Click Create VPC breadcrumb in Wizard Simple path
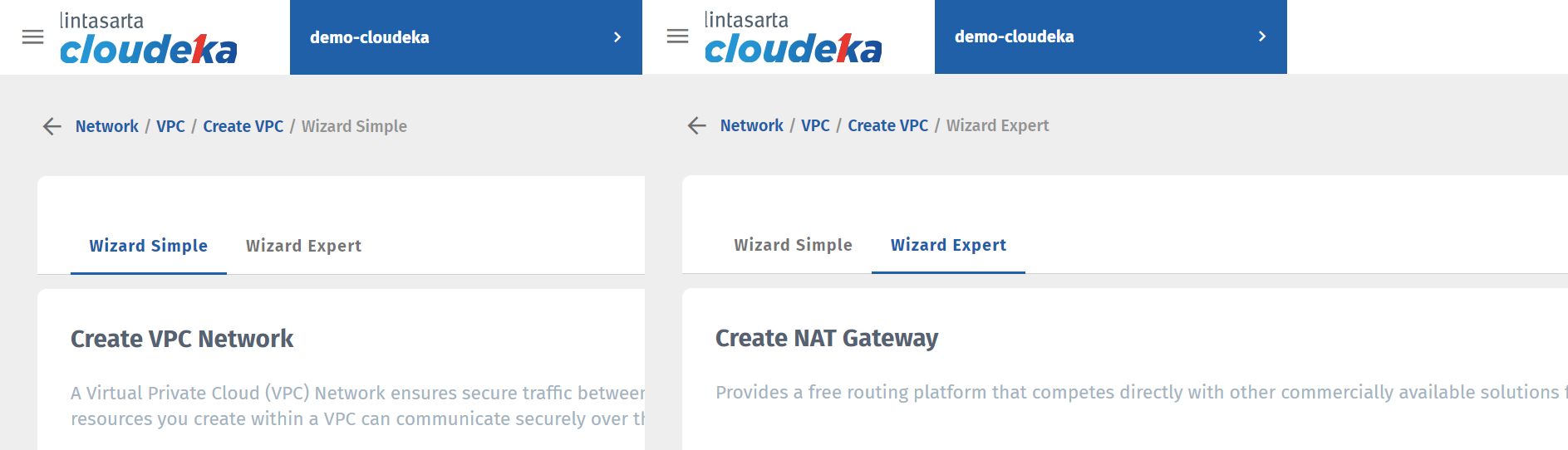This screenshot has height=450, width=1568. point(243,126)
